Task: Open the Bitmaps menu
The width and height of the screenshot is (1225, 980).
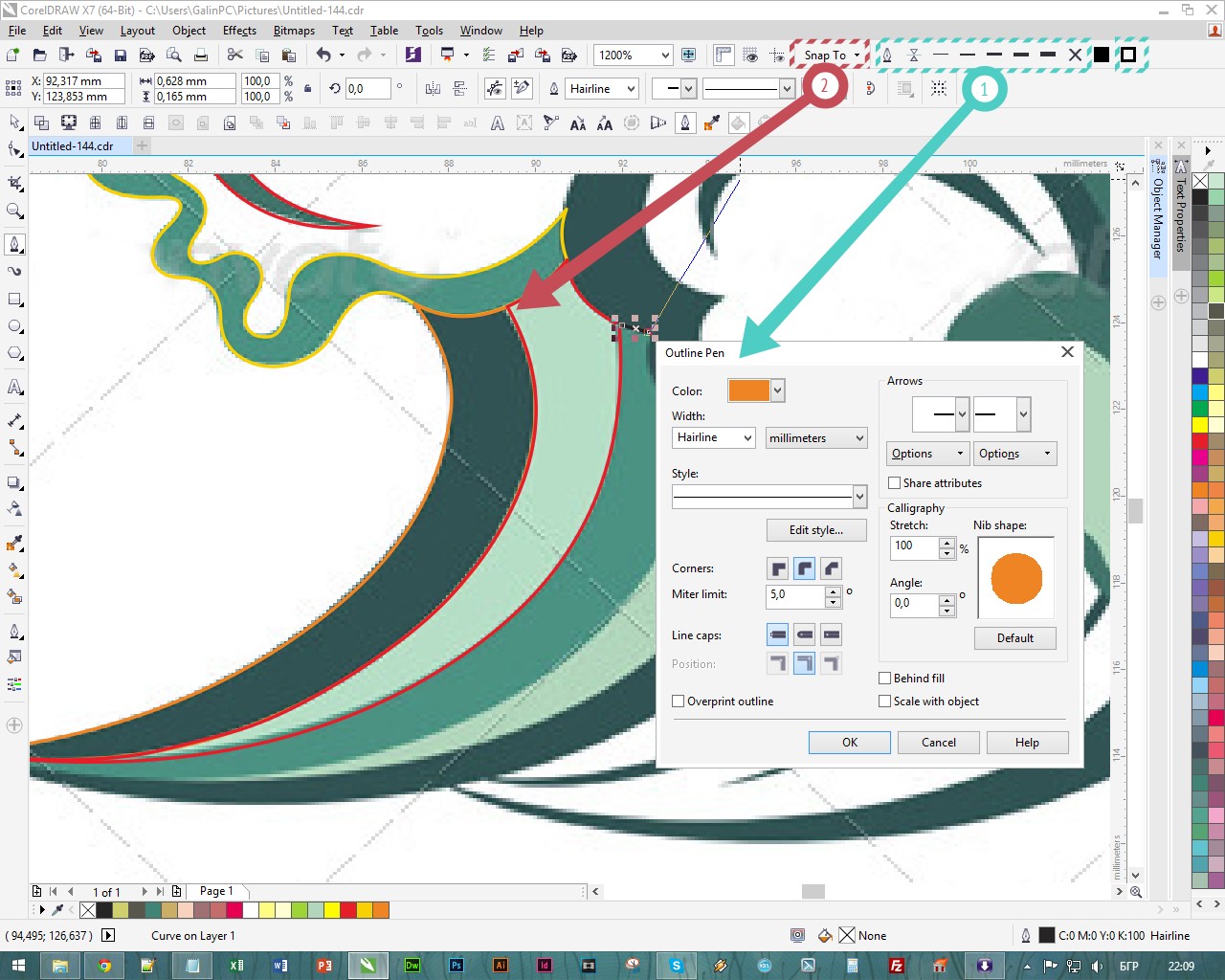Action: point(294,31)
